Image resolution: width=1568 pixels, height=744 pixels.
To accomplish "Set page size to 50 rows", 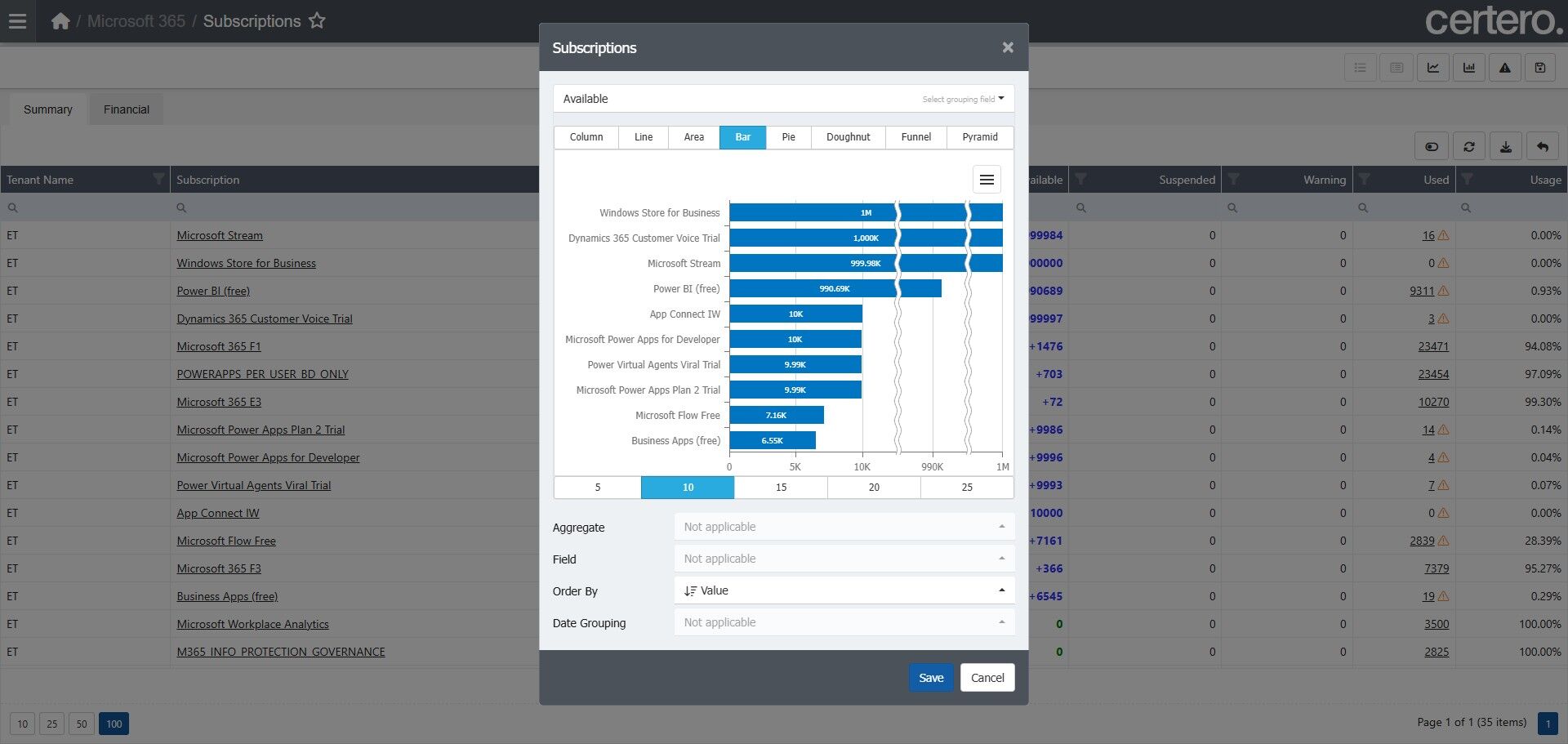I will [x=81, y=724].
